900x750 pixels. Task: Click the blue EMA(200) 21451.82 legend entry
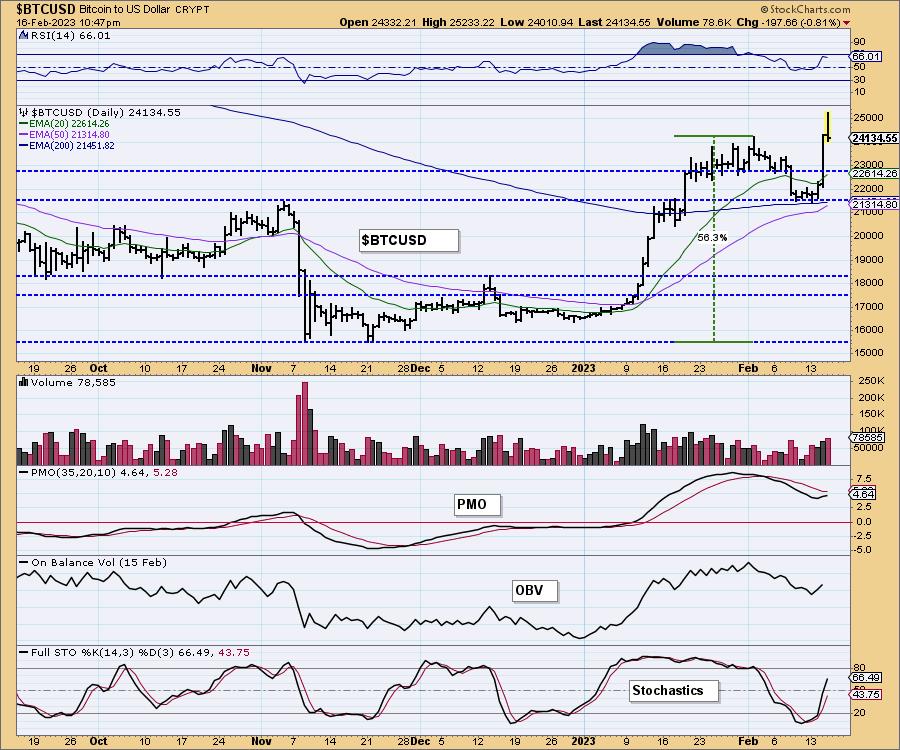point(67,146)
